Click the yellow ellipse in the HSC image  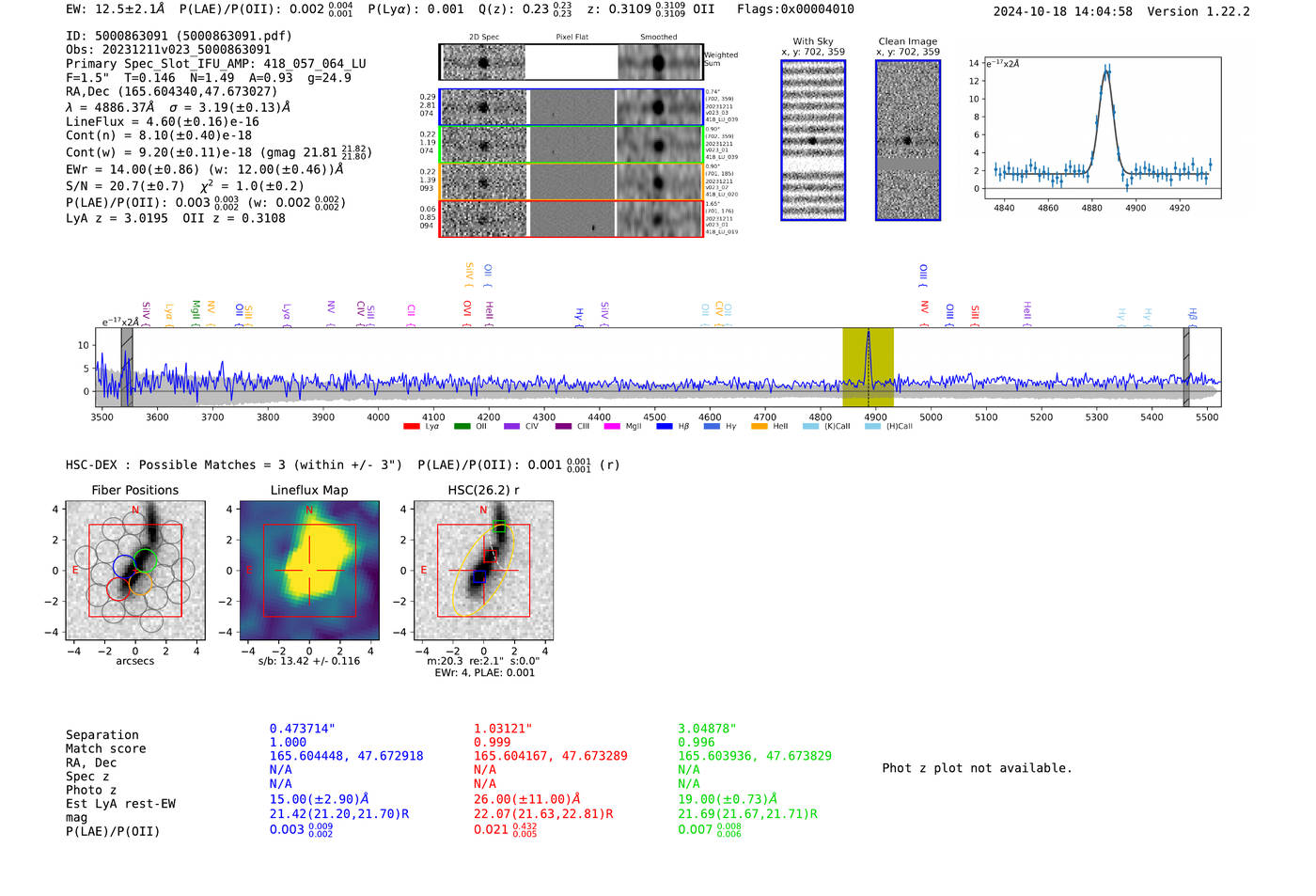[x=483, y=570]
